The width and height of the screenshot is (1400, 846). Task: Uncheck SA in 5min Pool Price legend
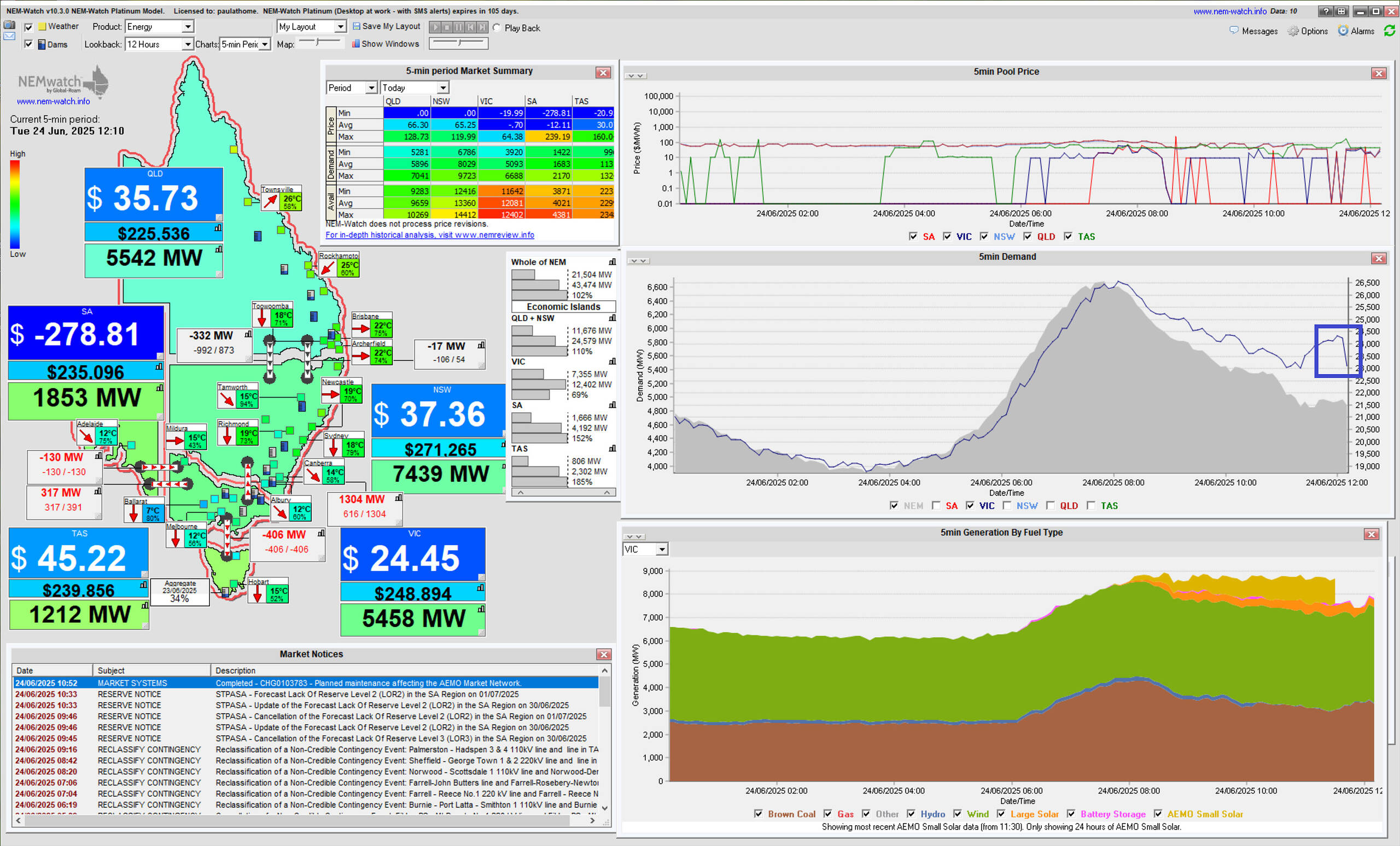[x=913, y=236]
